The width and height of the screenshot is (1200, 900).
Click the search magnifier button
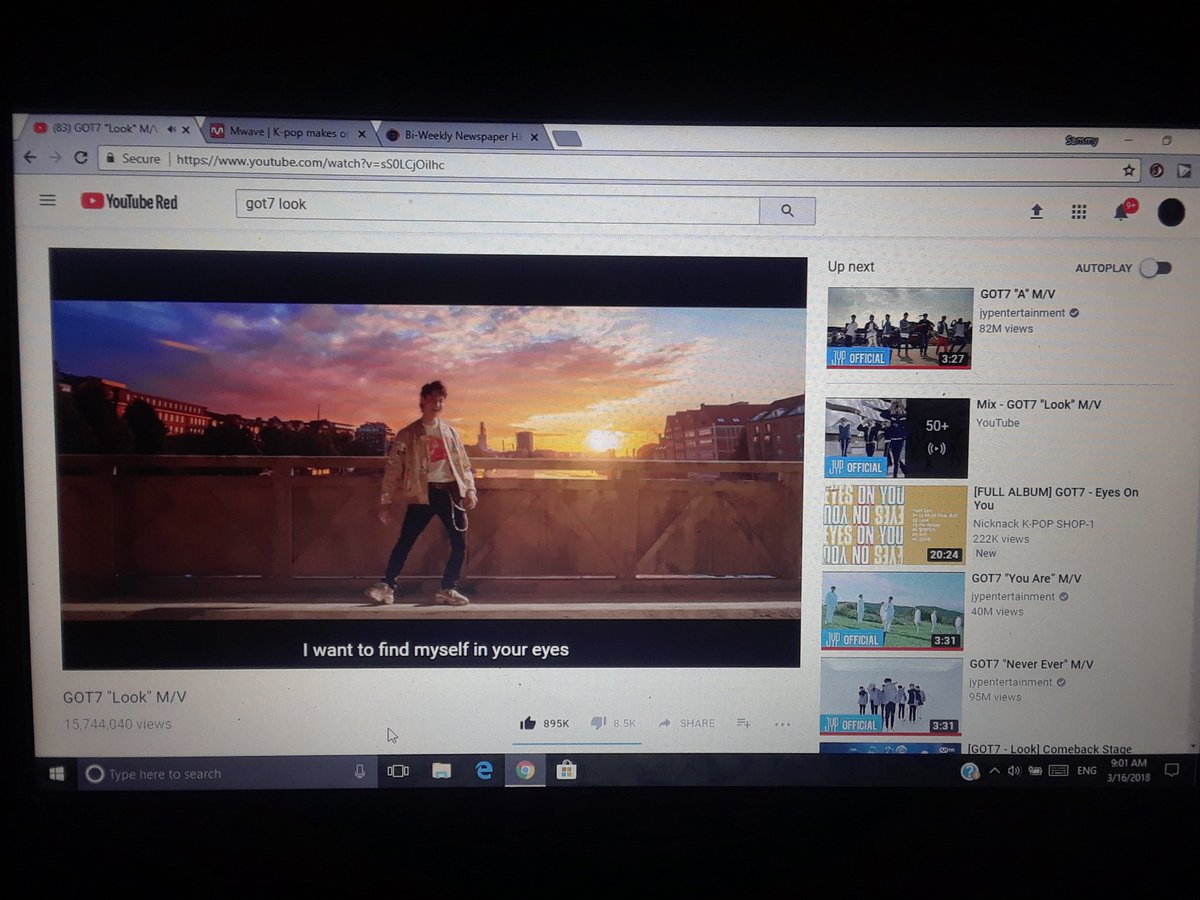tap(787, 211)
